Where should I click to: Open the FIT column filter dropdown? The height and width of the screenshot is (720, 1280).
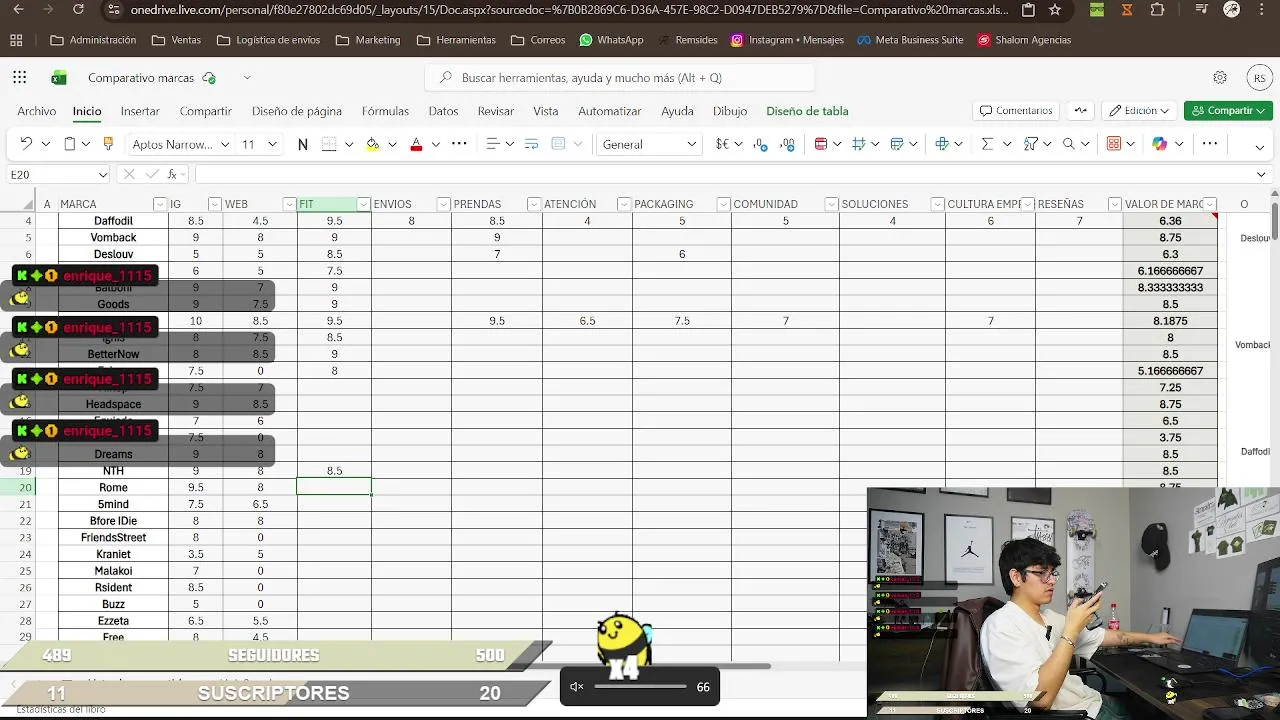[x=364, y=204]
